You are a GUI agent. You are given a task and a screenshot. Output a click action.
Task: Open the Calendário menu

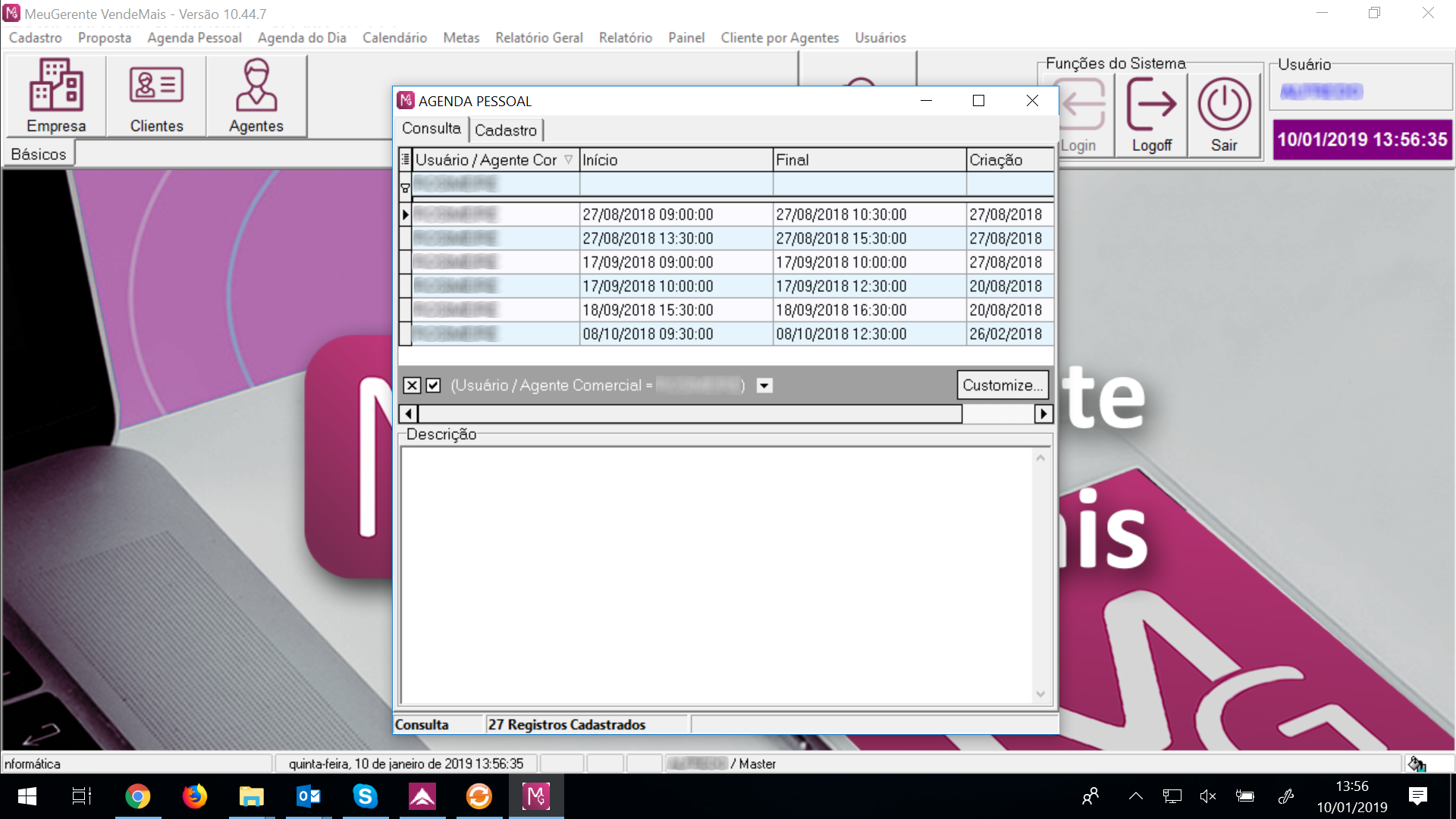click(394, 37)
